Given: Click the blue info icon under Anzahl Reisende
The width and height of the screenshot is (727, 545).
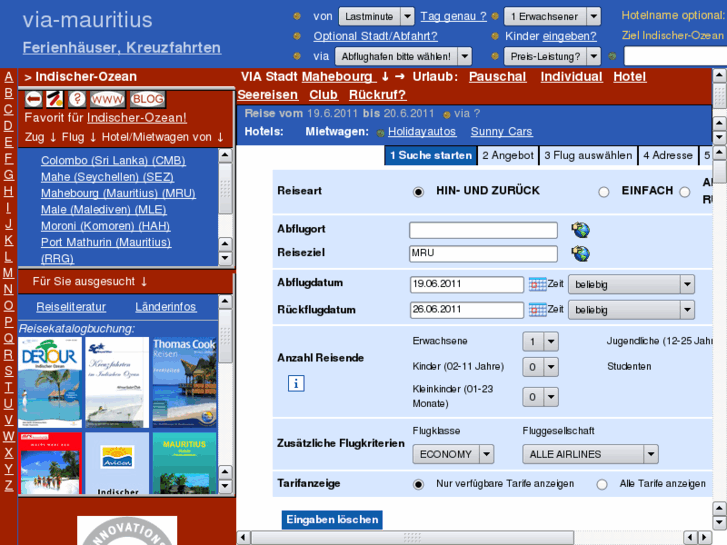Looking at the screenshot, I should pyautogui.click(x=296, y=384).
